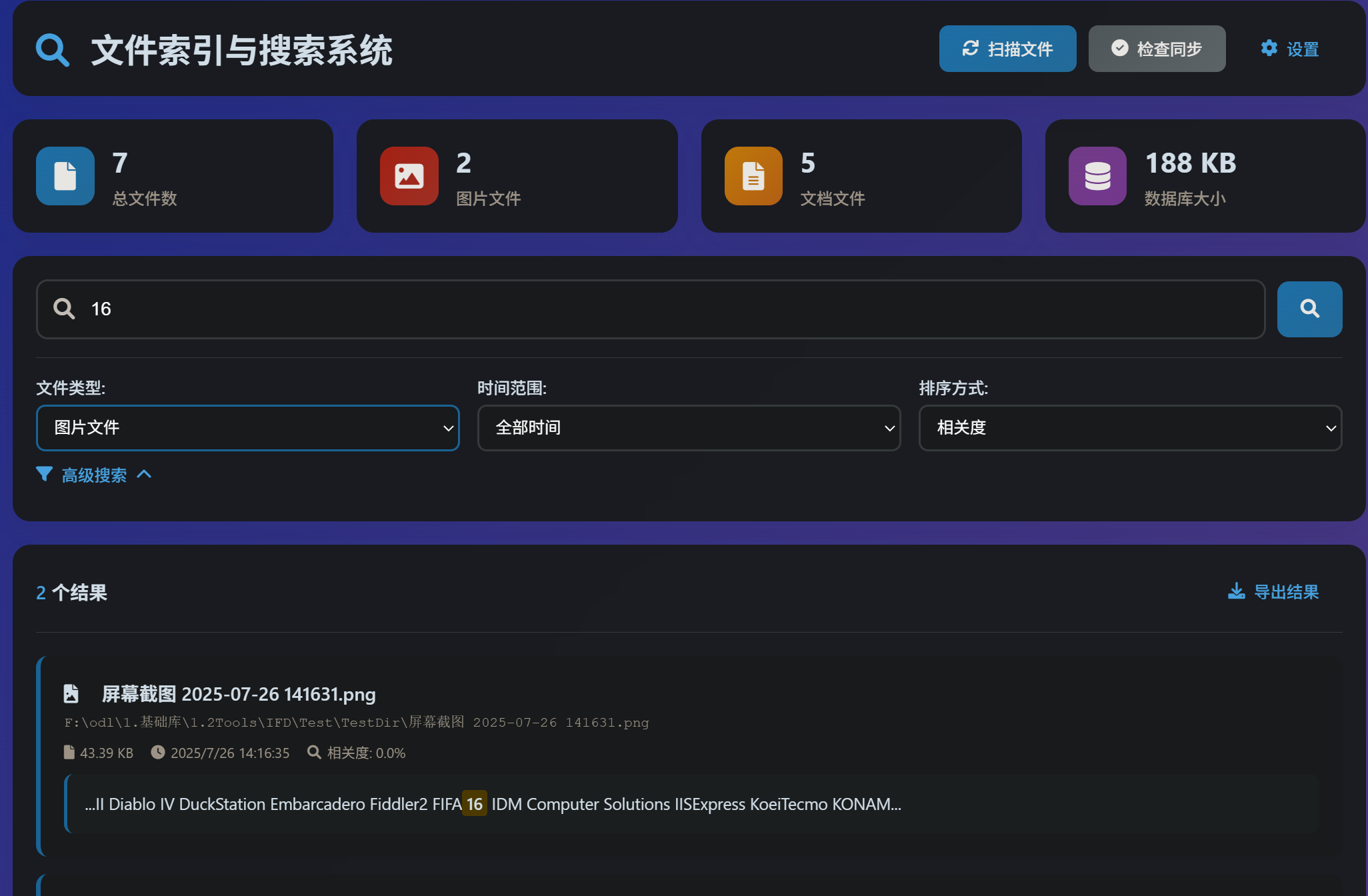Click the 图片文件 stat card label
Screen dimensions: 1368x896
(489, 199)
